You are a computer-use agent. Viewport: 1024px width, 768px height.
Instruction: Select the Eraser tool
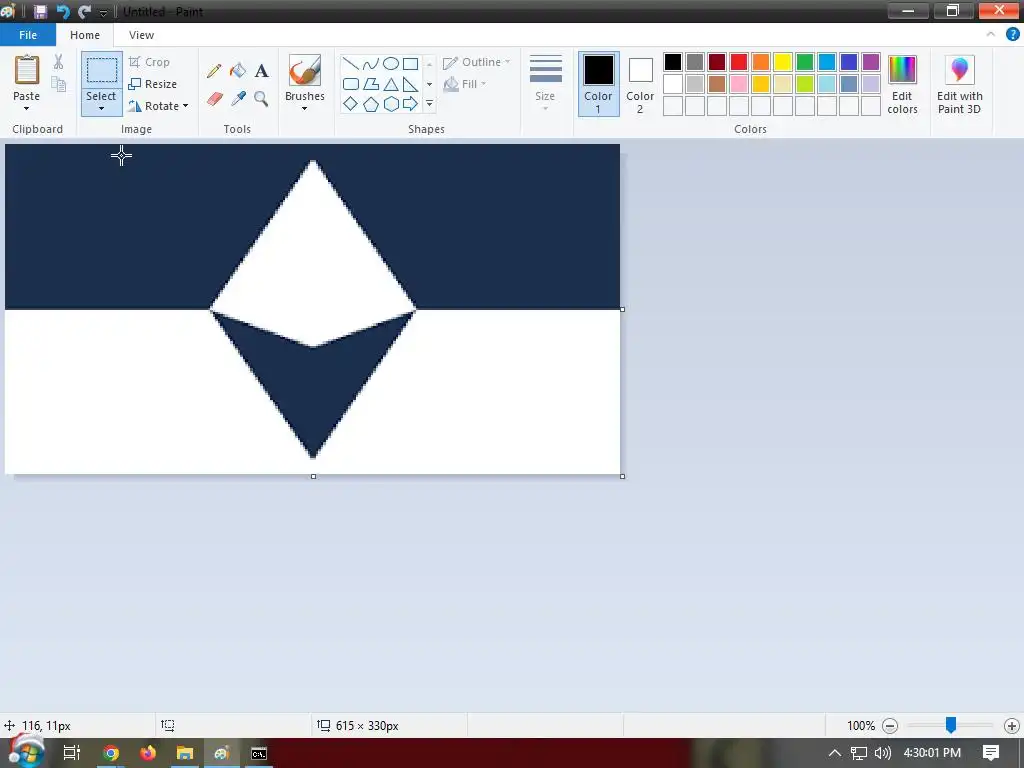coord(214,99)
